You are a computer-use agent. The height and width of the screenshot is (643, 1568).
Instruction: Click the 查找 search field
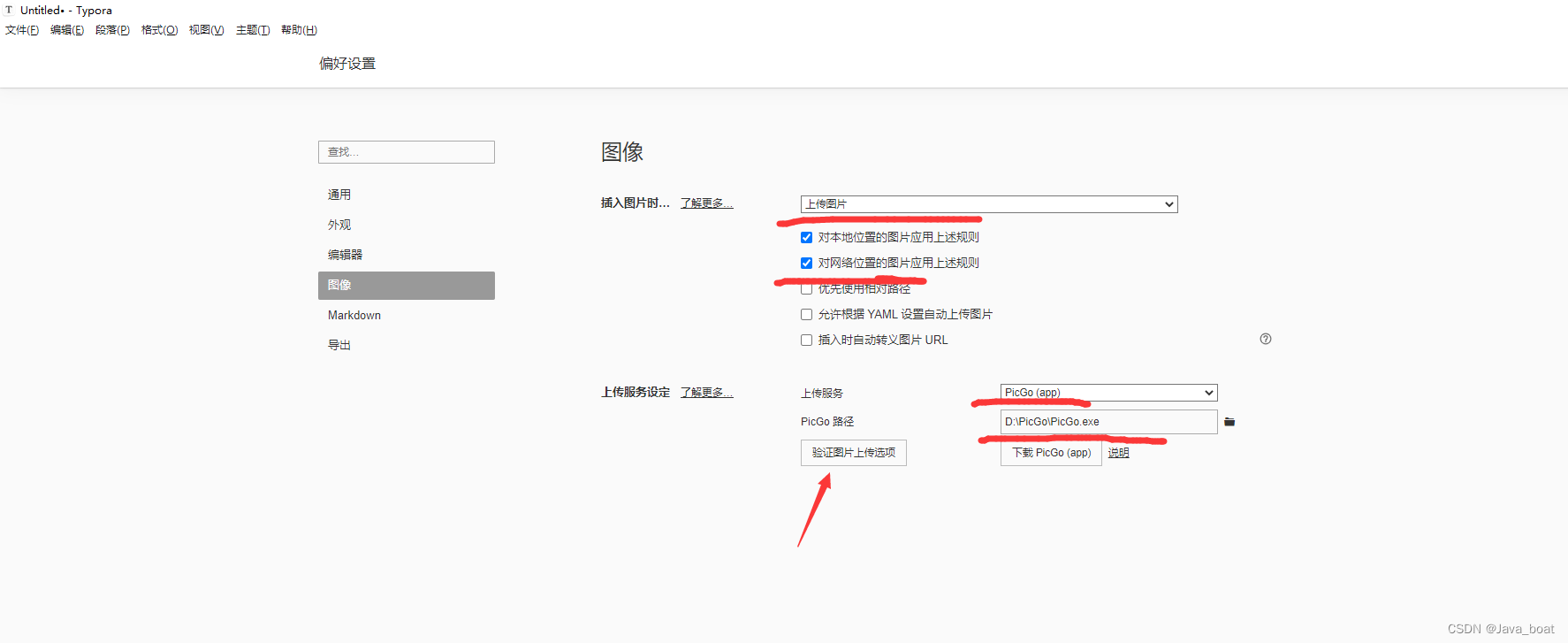click(407, 152)
